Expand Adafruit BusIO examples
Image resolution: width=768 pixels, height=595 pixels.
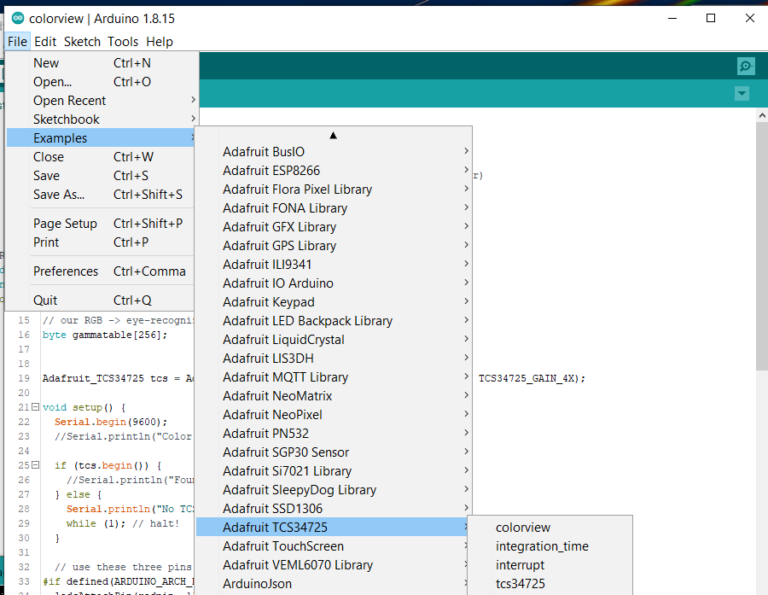[334, 152]
